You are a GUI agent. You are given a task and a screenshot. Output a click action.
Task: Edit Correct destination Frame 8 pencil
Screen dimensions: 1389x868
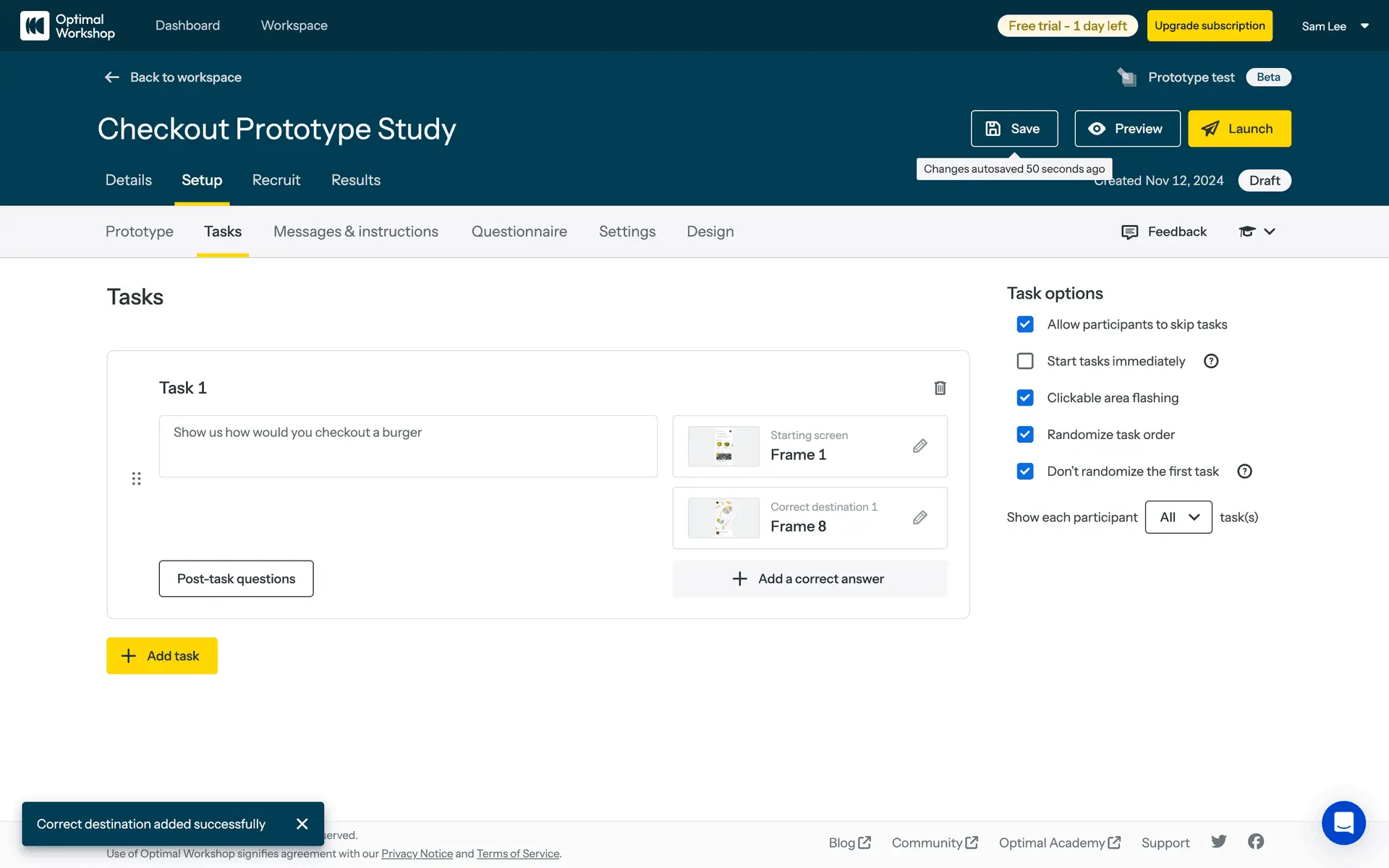919,517
